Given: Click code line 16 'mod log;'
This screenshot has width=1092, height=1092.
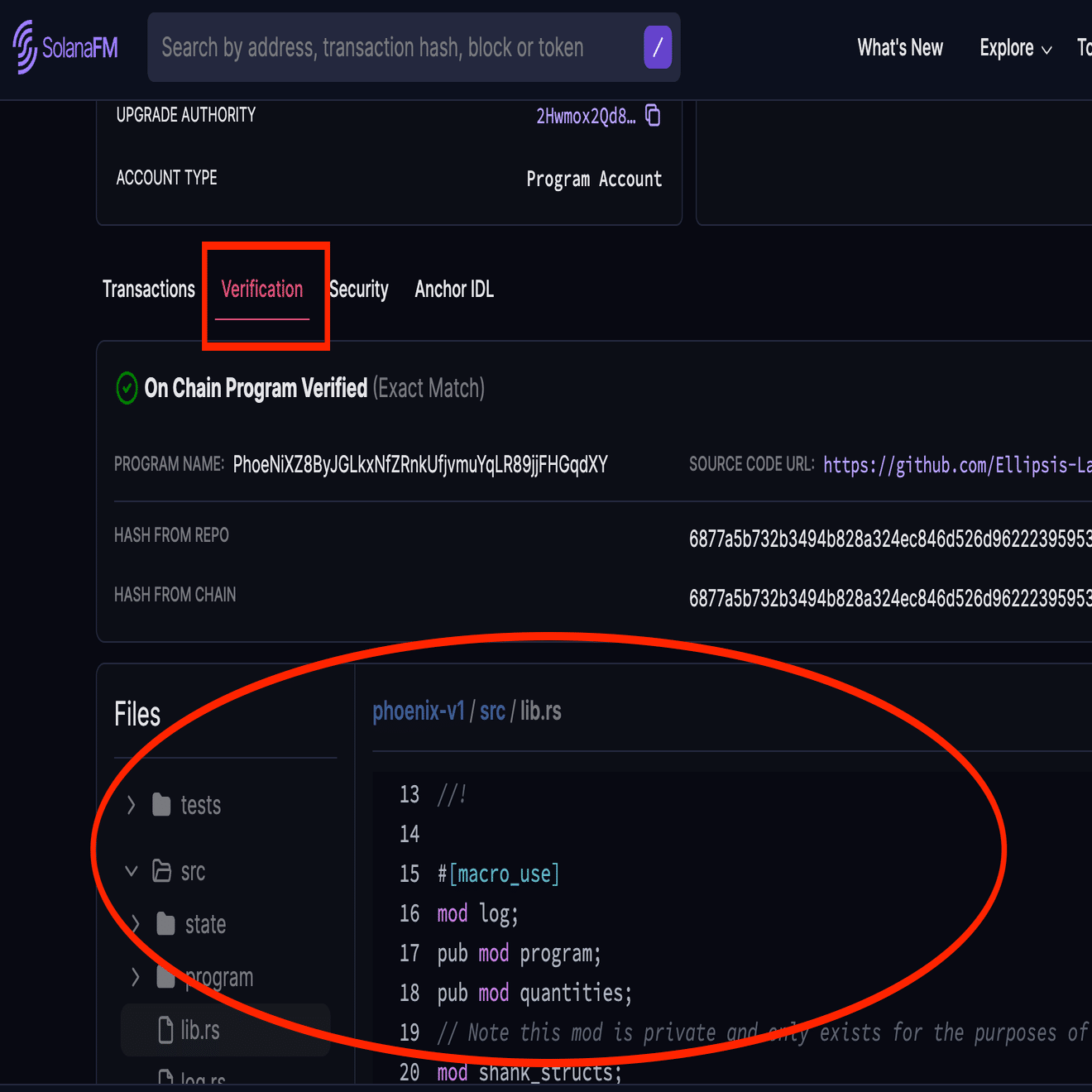Looking at the screenshot, I should pos(477,913).
